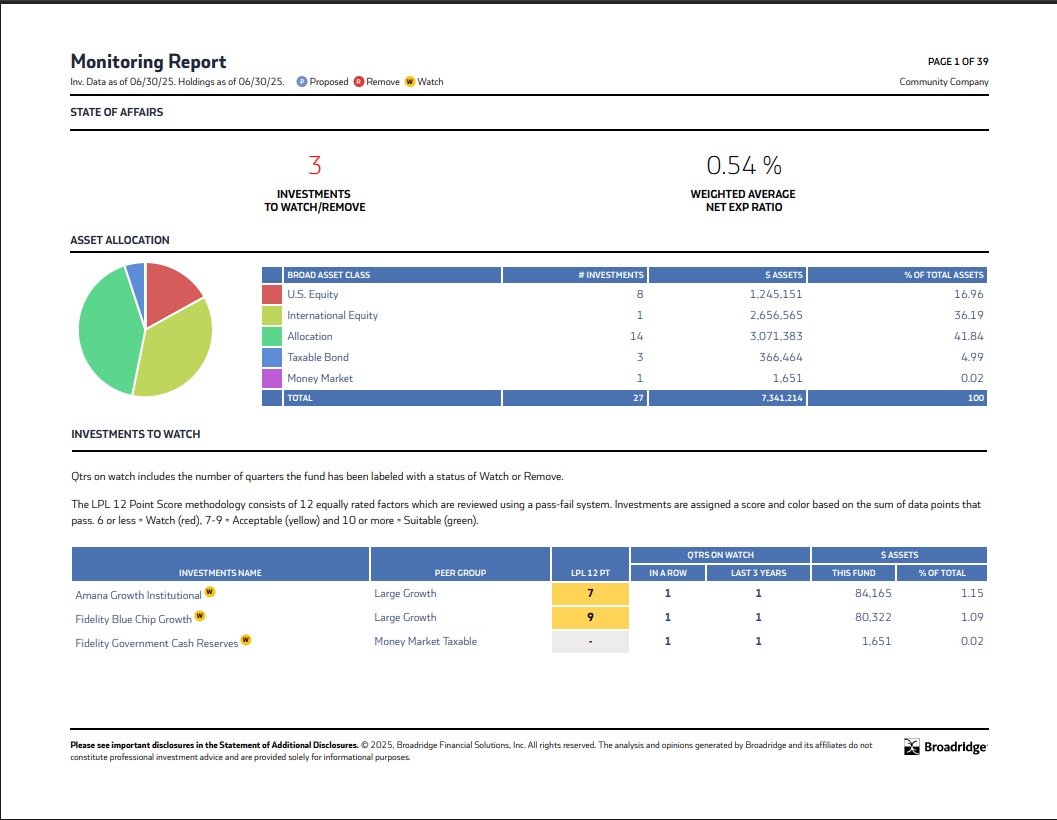Click the TOTAL row of the allocation table
The image size is (1057, 820).
300,397
